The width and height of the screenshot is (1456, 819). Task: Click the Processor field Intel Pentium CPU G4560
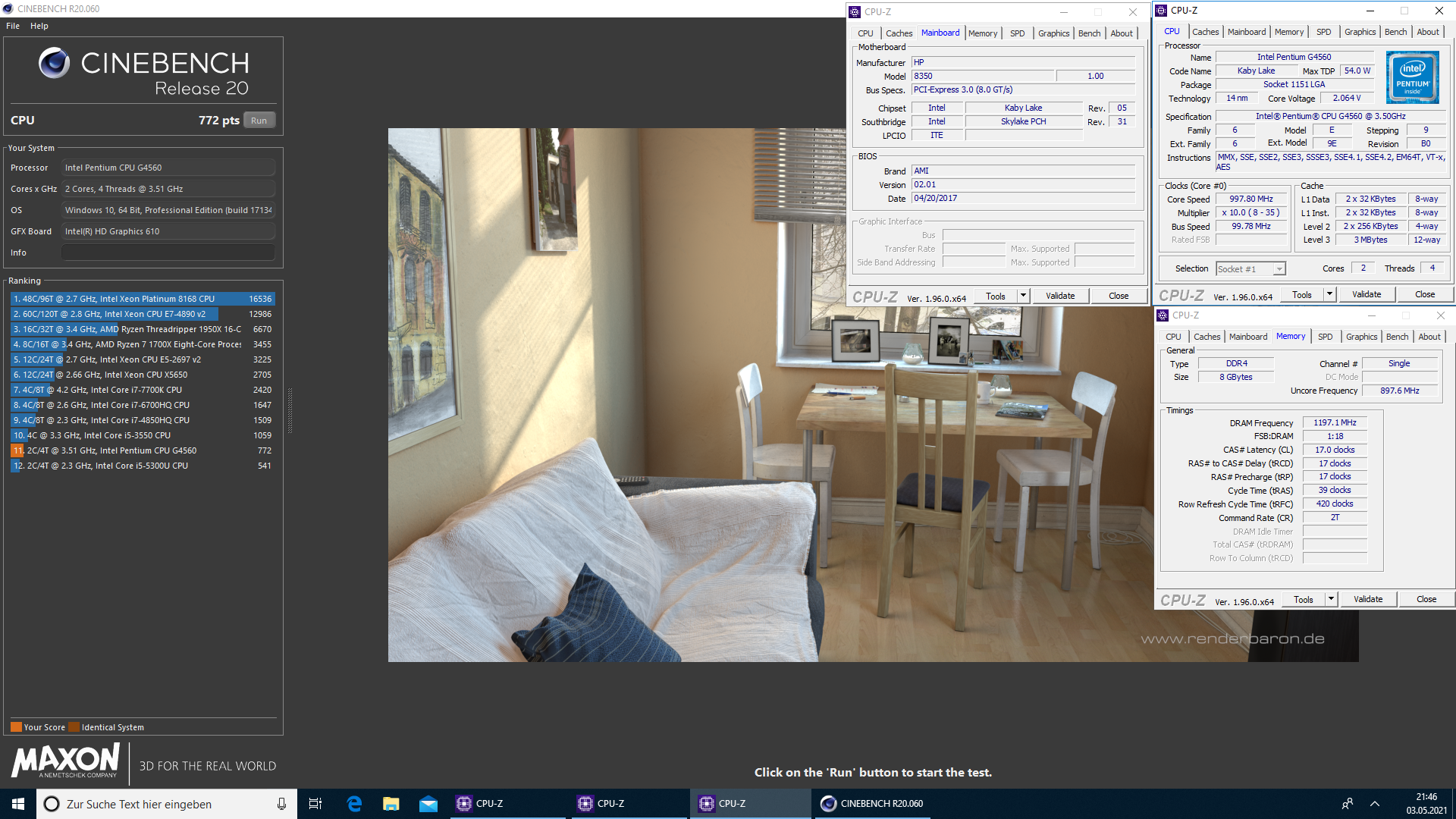click(168, 168)
